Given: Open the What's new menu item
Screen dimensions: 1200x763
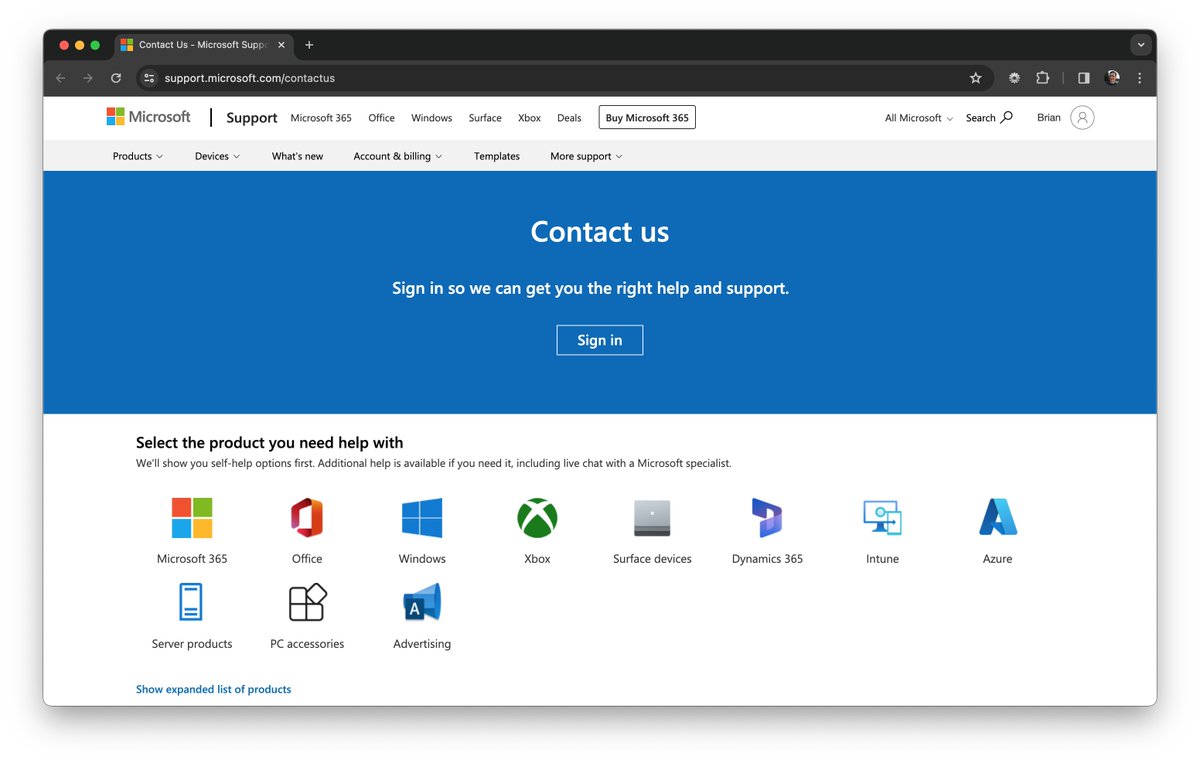Looking at the screenshot, I should click(x=297, y=156).
